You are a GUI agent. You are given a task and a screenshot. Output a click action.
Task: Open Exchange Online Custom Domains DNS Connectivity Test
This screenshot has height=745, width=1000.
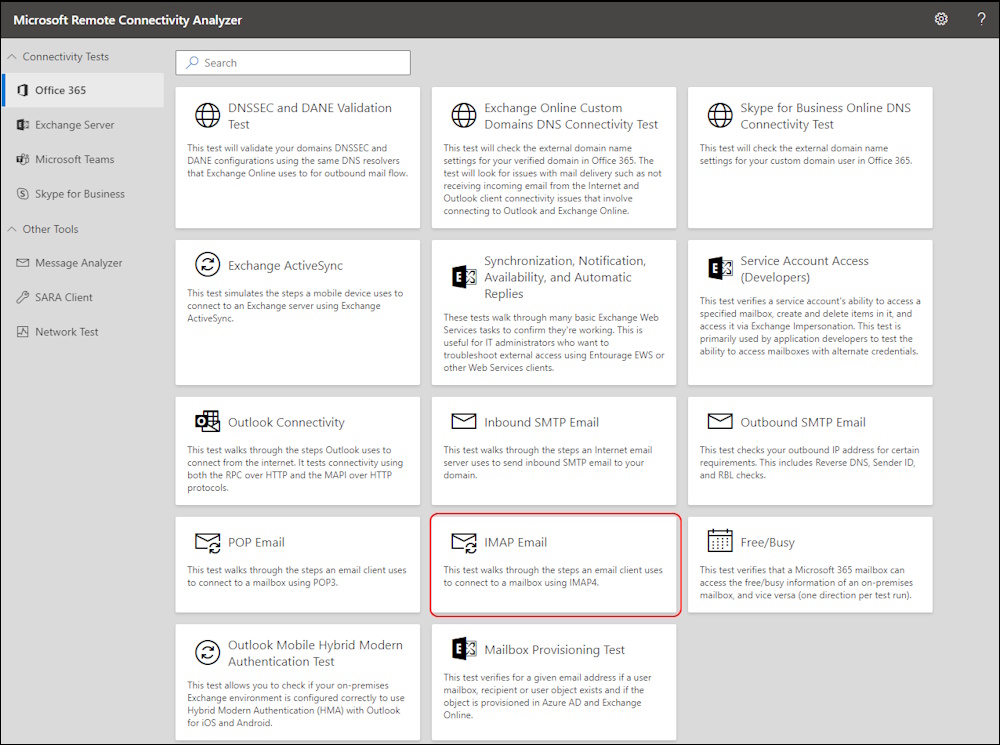click(x=571, y=116)
